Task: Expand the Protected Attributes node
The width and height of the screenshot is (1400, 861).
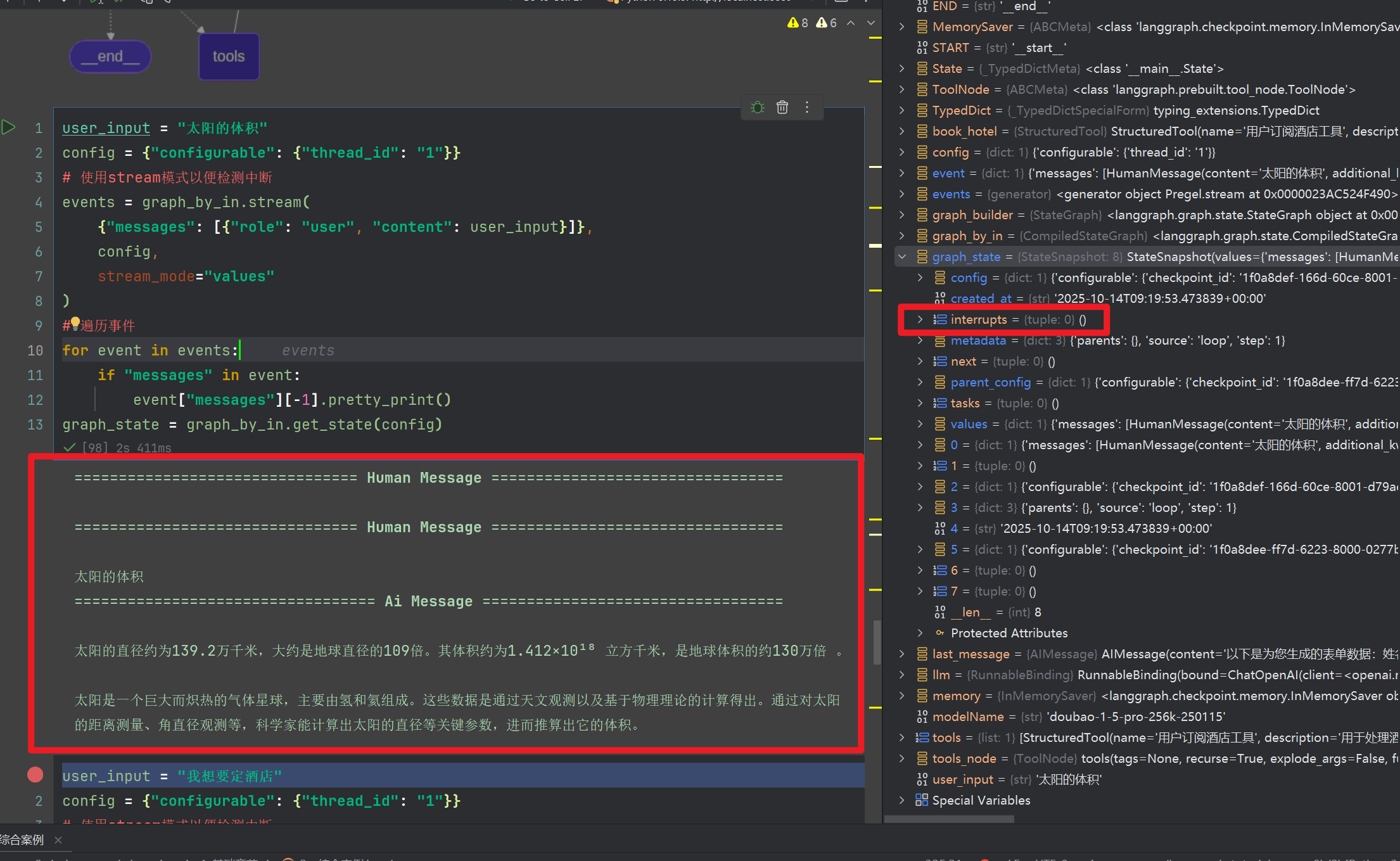Action: pyautogui.click(x=920, y=633)
